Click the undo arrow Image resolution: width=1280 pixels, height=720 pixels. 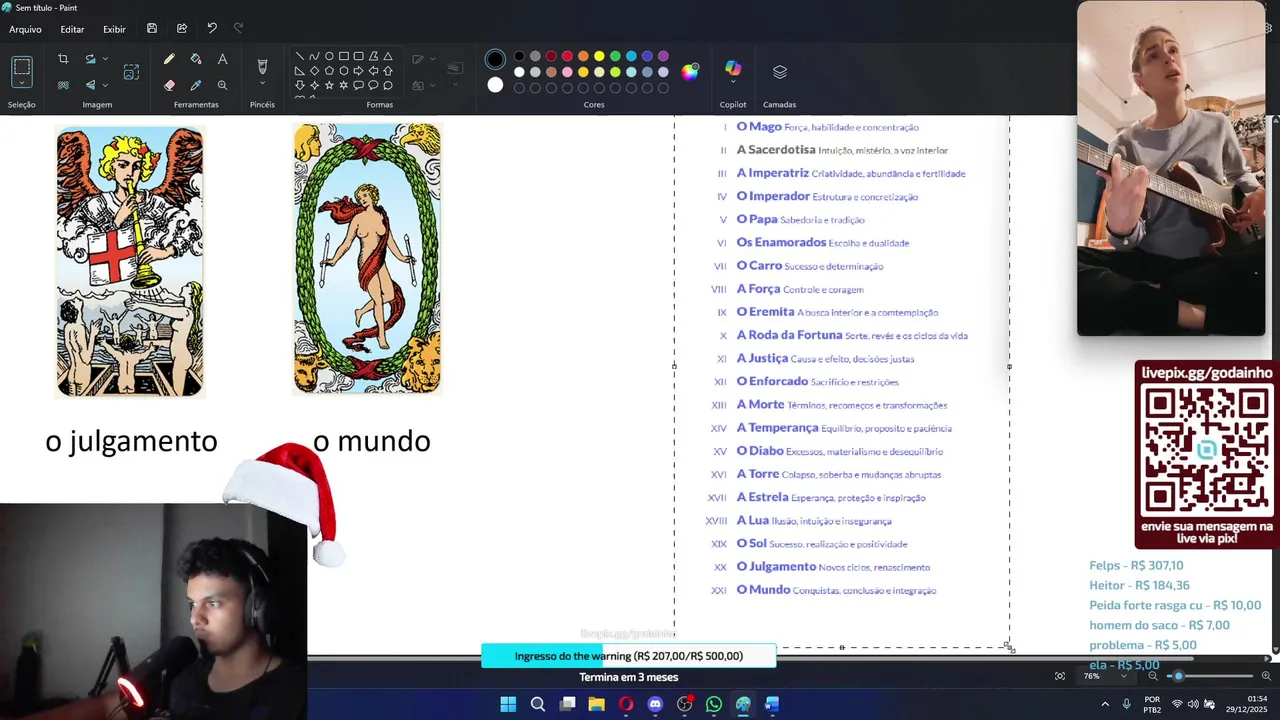[x=212, y=29]
